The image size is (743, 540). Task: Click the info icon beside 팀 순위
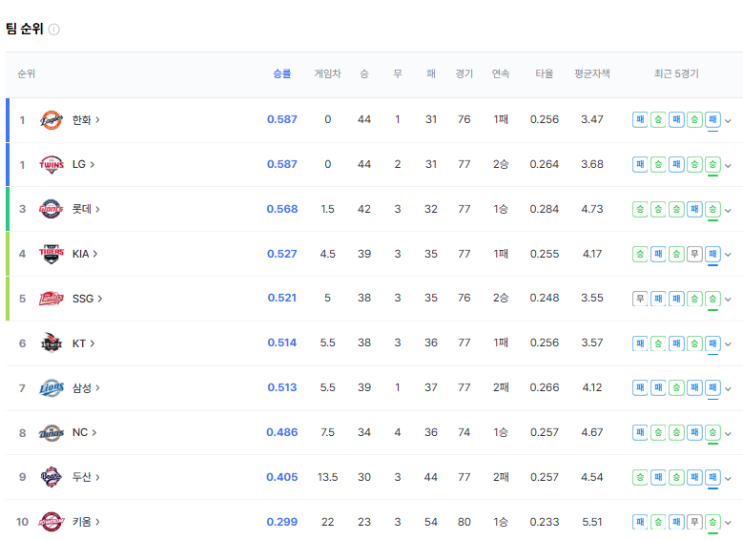click(x=54, y=29)
